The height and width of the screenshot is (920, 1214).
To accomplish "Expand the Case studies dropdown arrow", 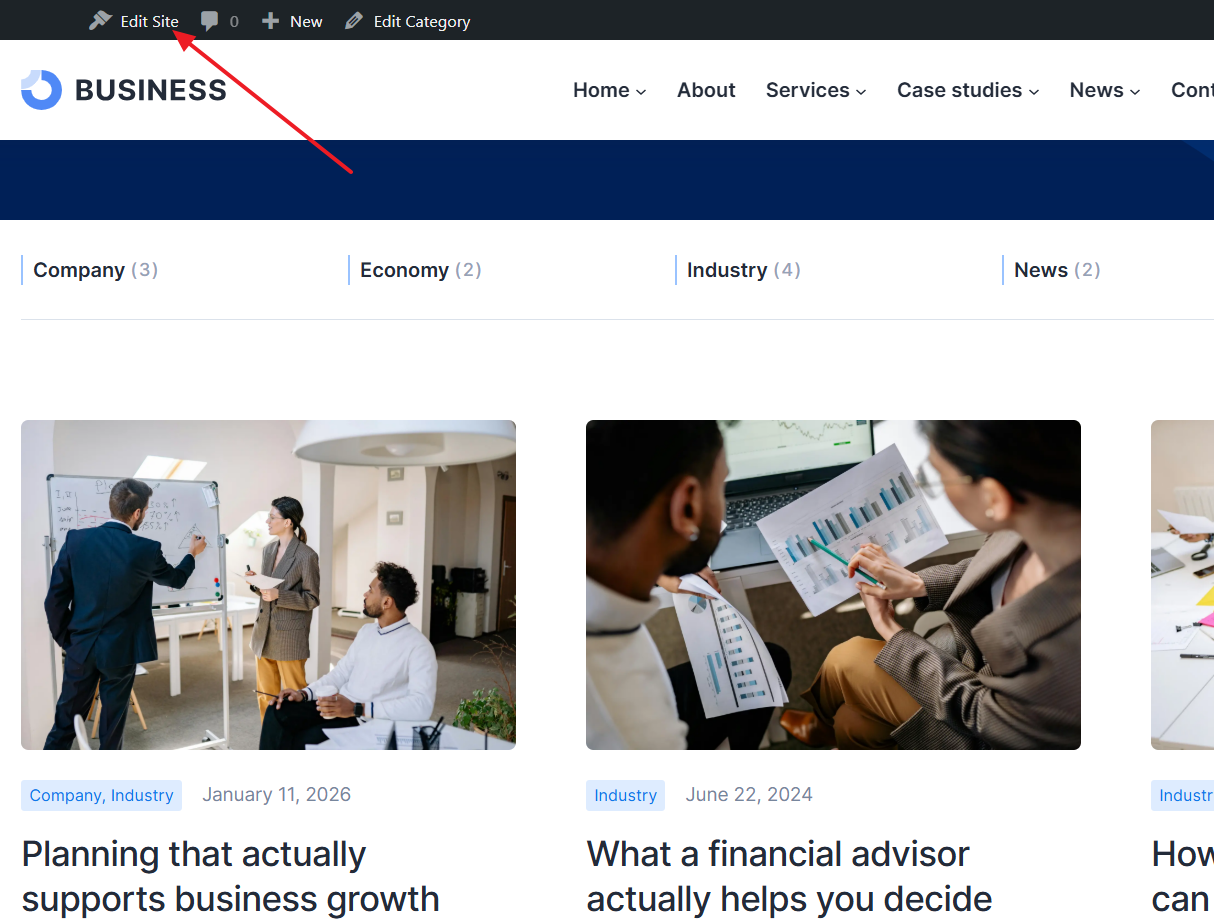I will (x=1034, y=92).
